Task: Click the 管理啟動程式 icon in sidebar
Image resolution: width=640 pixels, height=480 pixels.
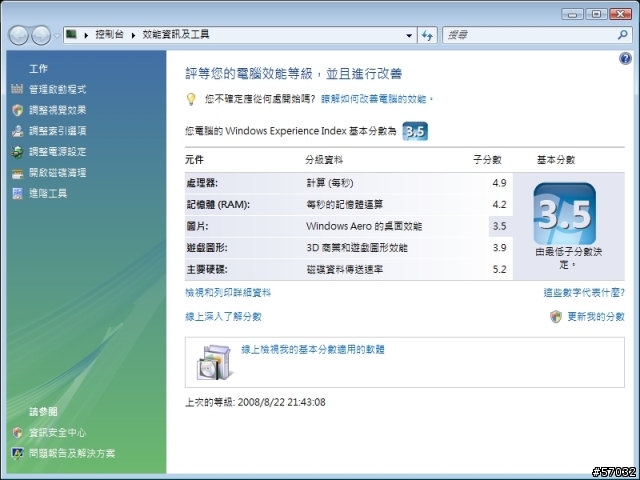Action: click(17, 89)
